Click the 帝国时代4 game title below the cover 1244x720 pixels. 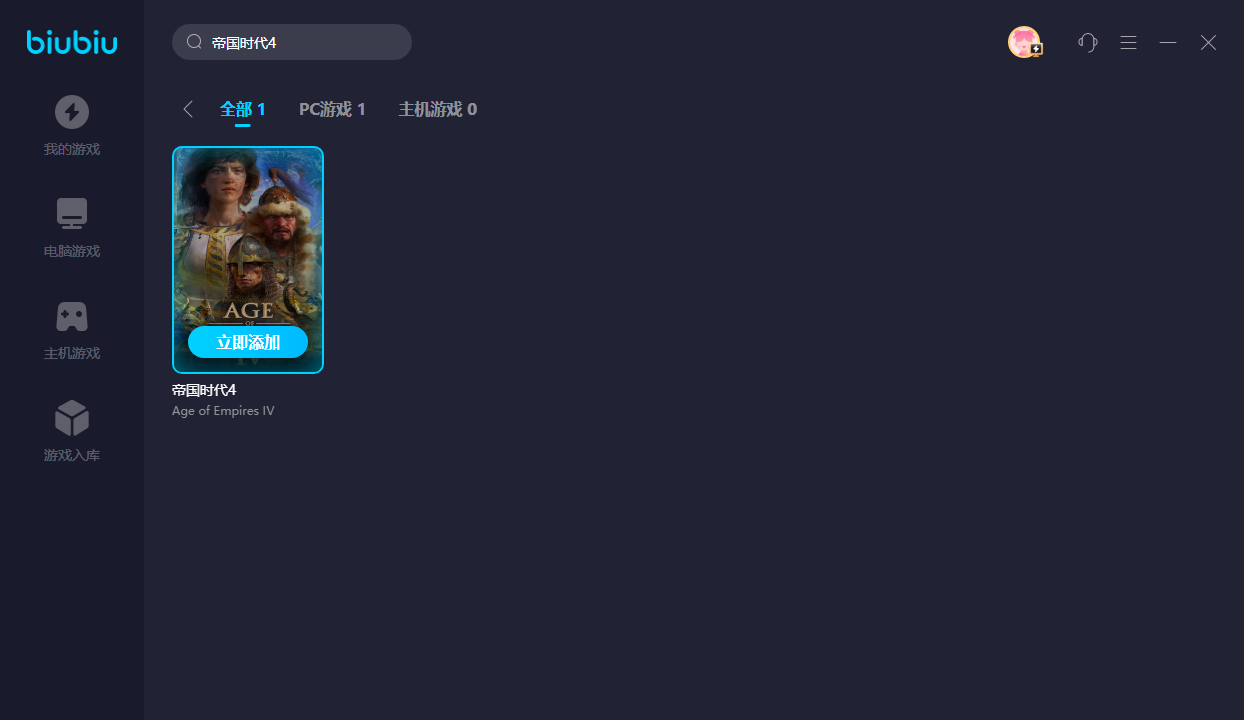(x=204, y=390)
